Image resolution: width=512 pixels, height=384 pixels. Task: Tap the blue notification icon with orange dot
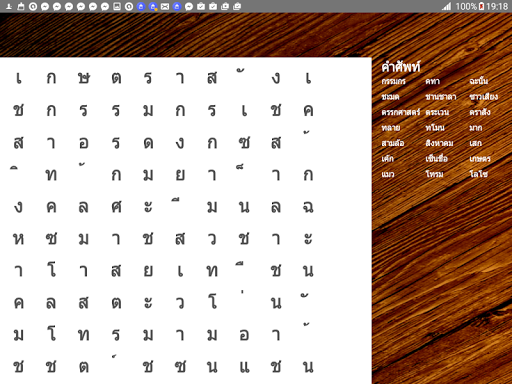tap(153, 6)
